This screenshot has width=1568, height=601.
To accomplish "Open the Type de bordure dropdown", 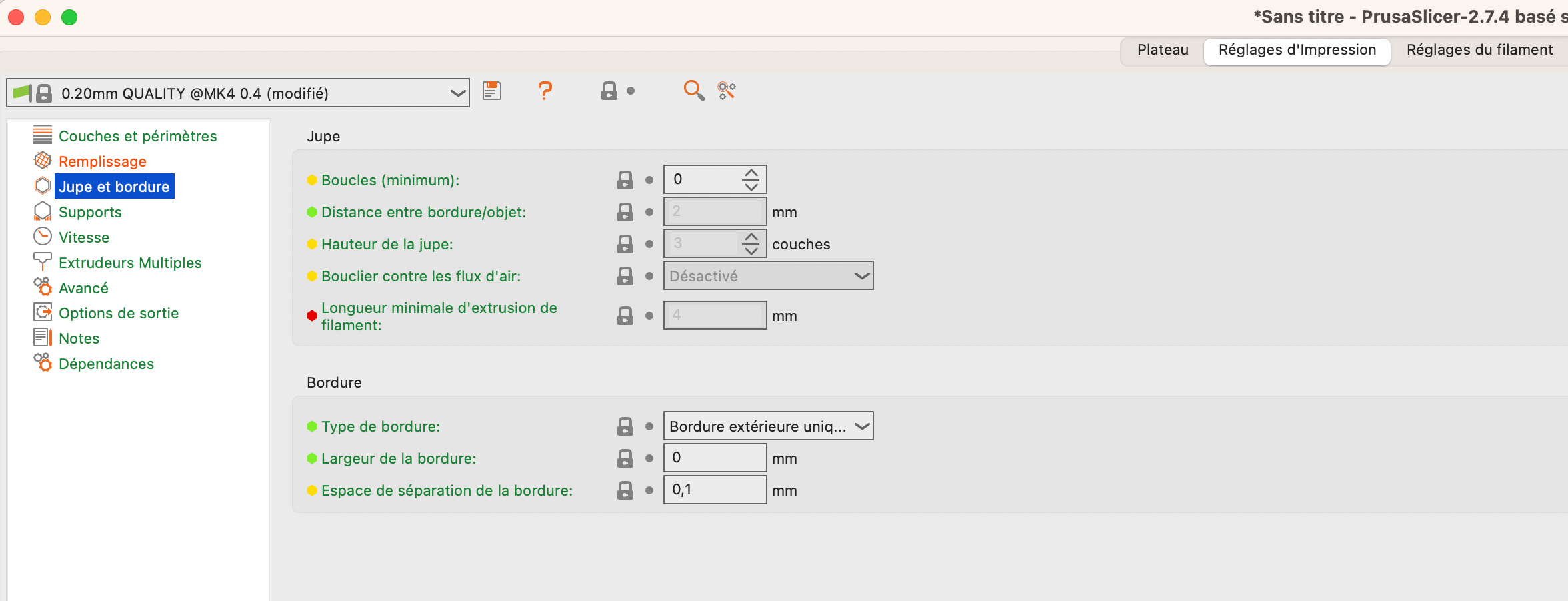I will click(x=768, y=426).
